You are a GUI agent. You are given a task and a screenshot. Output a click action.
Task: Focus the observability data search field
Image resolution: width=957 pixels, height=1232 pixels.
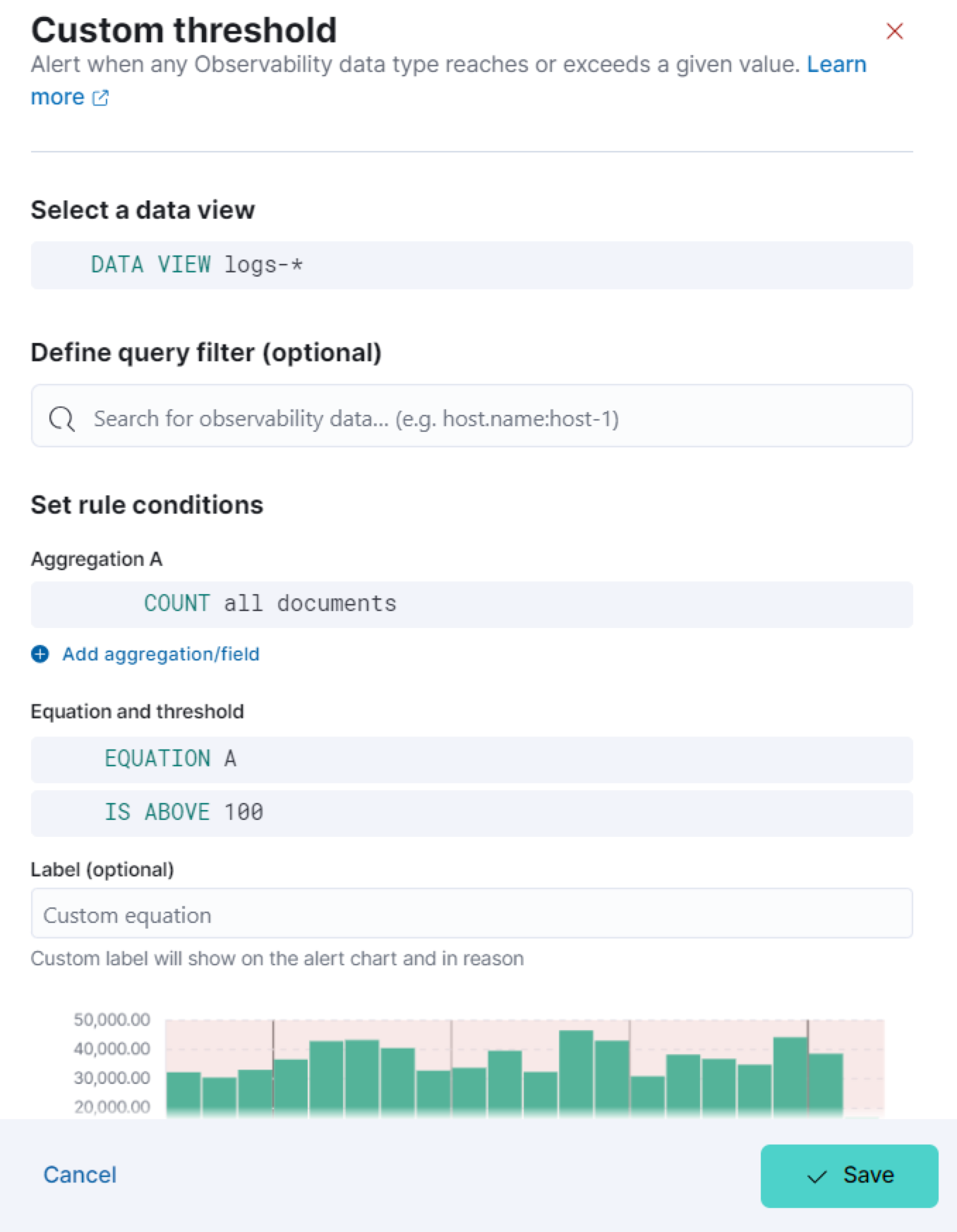click(x=494, y=418)
